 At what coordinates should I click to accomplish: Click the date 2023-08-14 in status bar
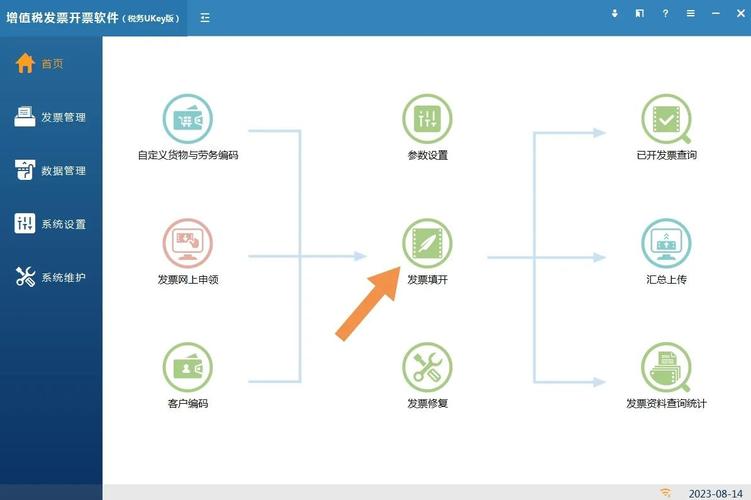[716, 493]
